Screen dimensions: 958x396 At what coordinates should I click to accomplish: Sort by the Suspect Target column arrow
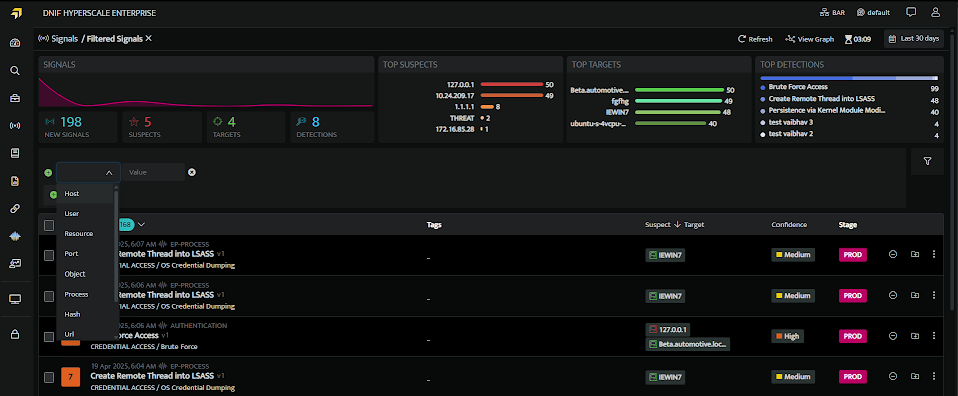[677, 224]
